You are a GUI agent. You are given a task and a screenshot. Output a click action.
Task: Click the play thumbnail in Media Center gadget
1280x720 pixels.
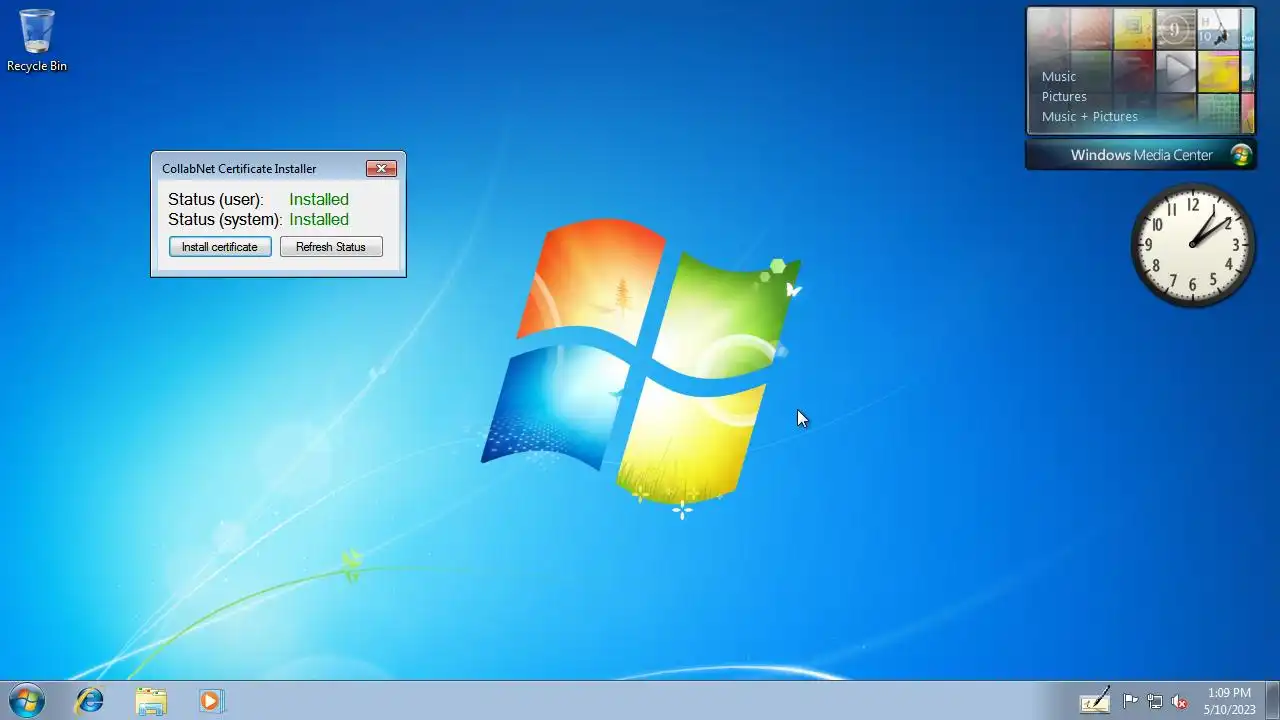[x=1177, y=70]
